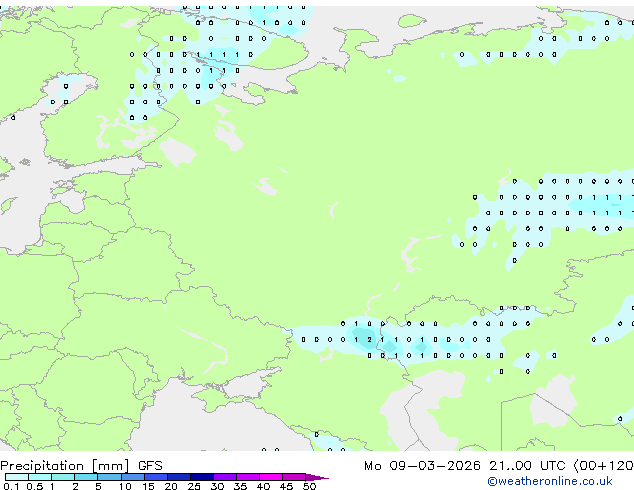Screen dimensions: 634x490
Task: Click the 10 to 15 mm legend swatch
Action: click(x=133, y=477)
